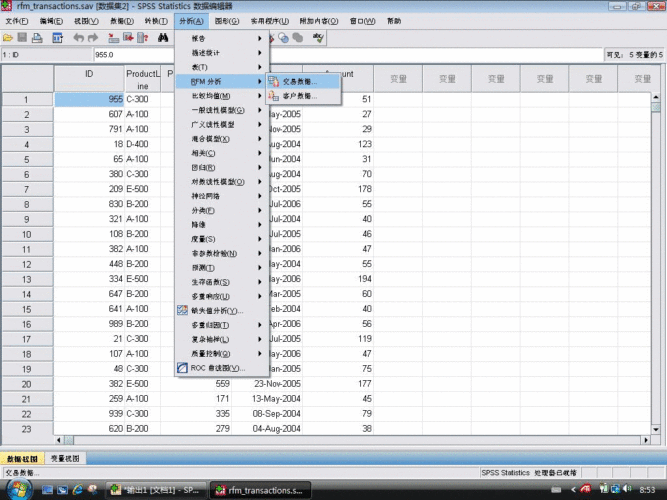Switch to the 数据视图 tab
667x500 pixels.
[x=22, y=458]
